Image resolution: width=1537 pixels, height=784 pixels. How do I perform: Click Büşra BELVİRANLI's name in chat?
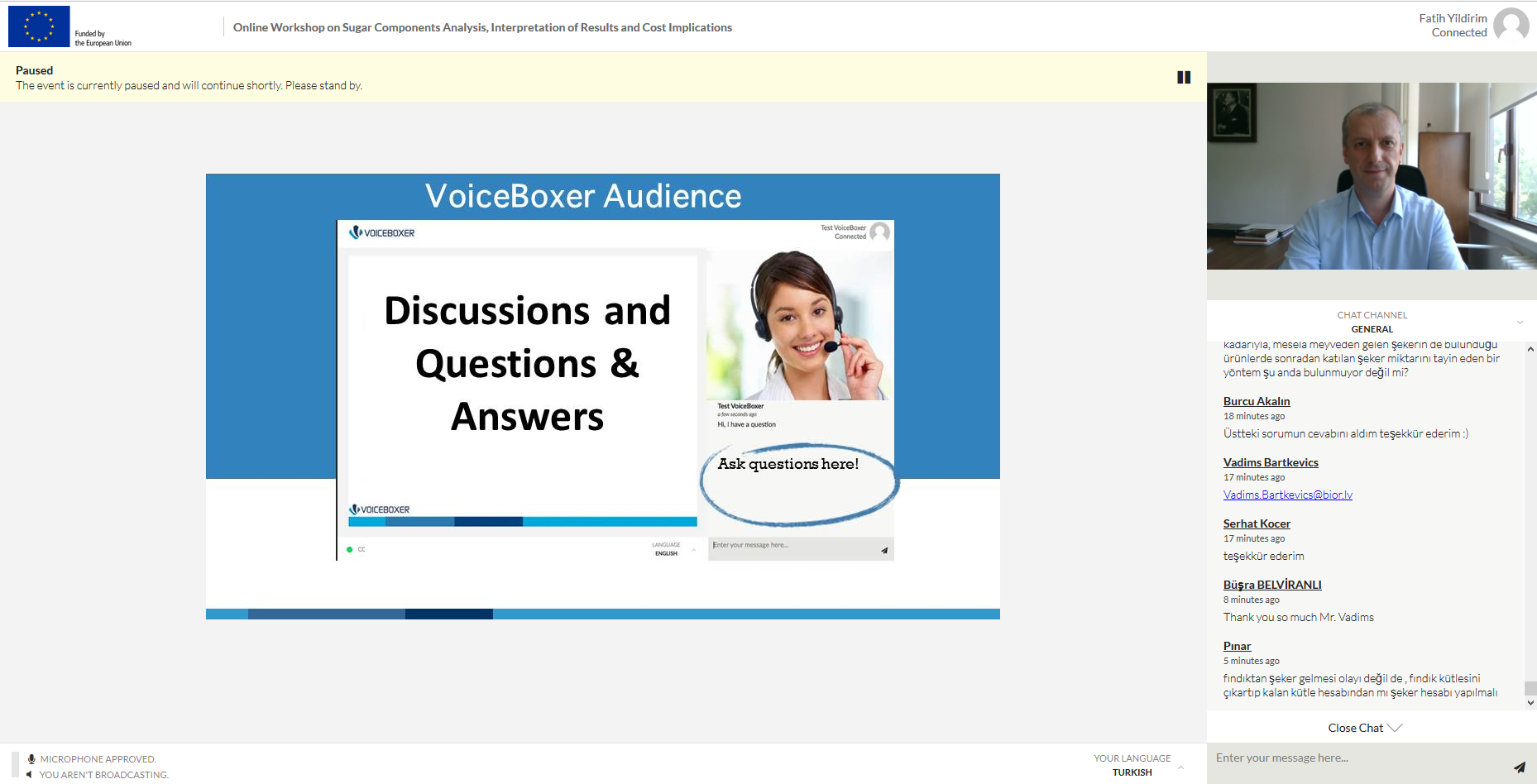(x=1271, y=585)
